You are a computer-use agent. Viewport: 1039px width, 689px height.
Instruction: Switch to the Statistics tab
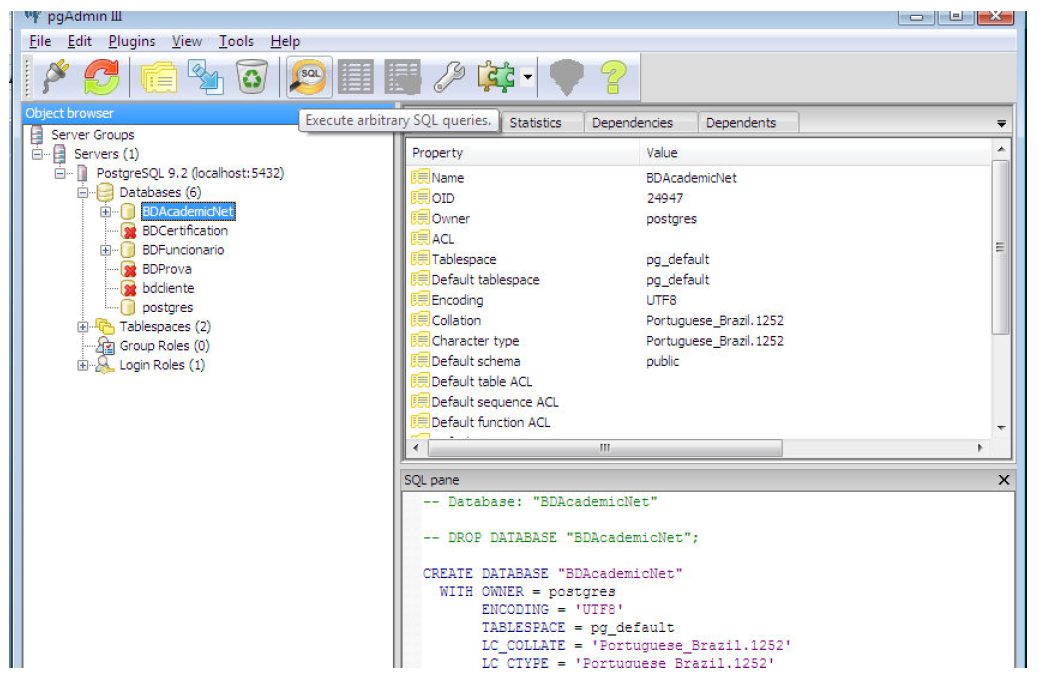pos(535,123)
